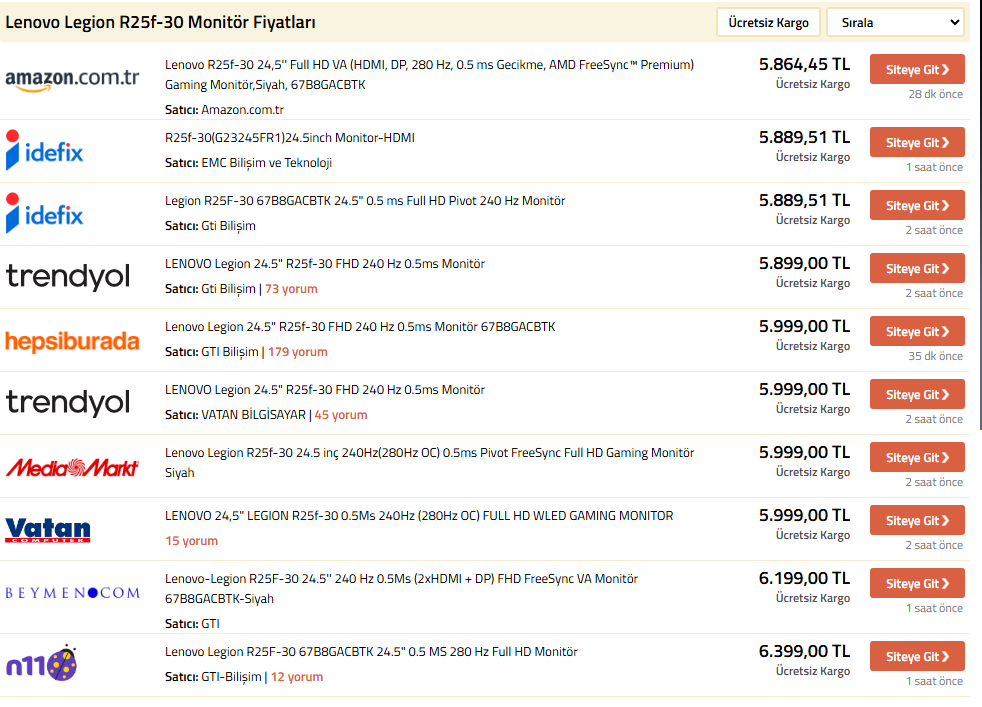This screenshot has width=982, height=707.
Task: Click the 28 dk önce timestamp
Action: [936, 94]
